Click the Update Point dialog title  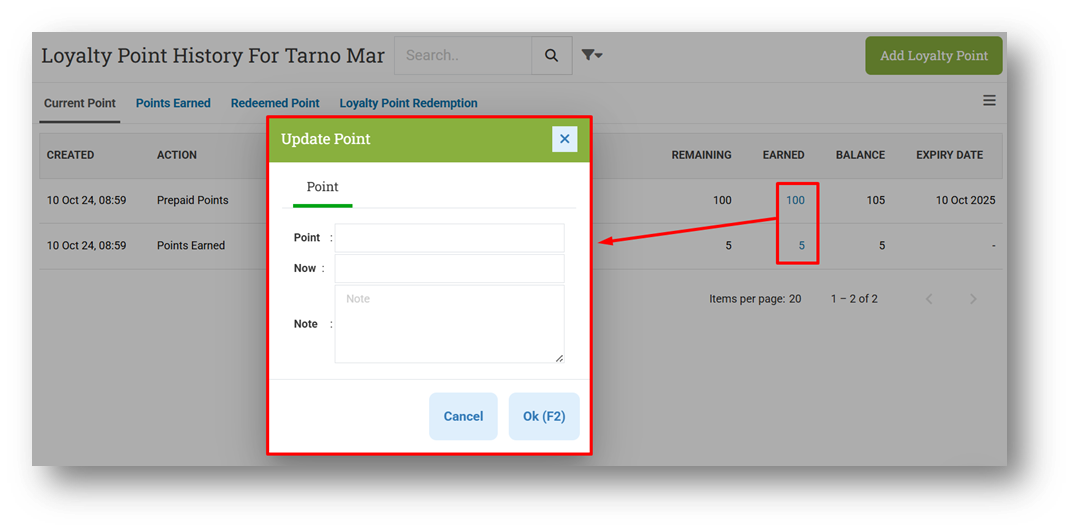click(x=325, y=139)
